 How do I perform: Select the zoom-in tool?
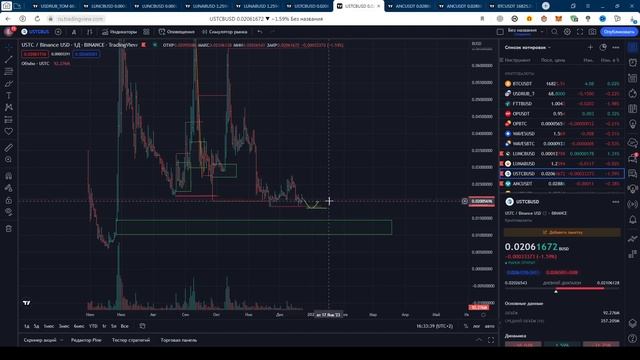click(x=9, y=160)
